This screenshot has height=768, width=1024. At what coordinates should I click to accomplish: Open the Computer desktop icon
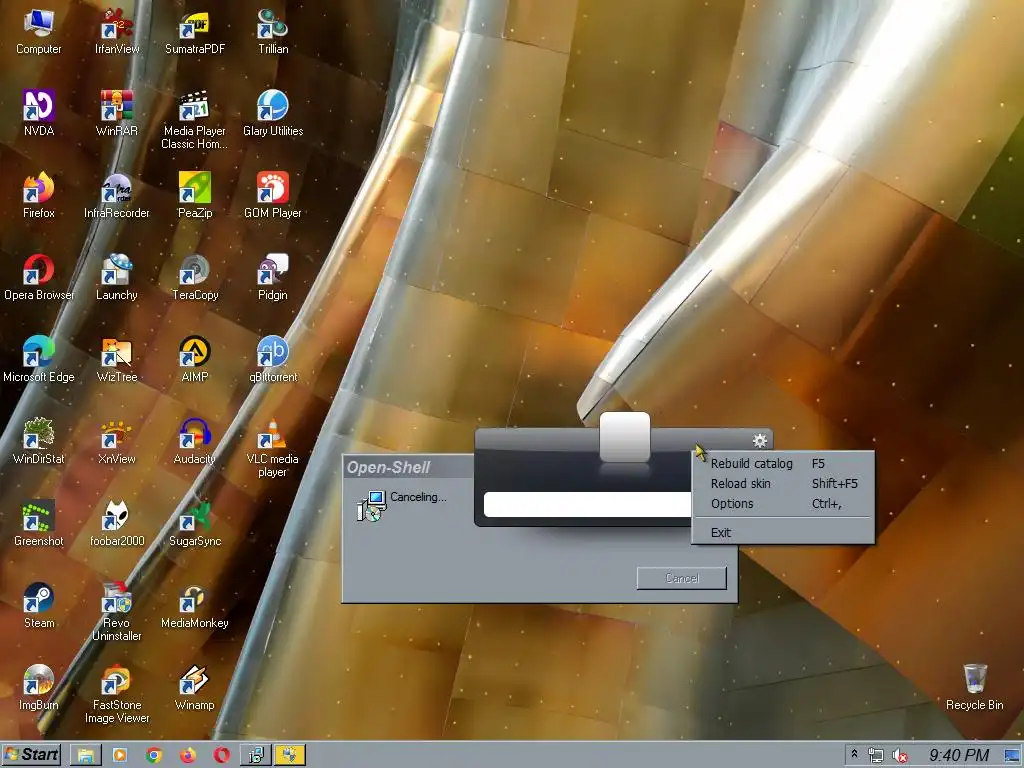pyautogui.click(x=39, y=33)
